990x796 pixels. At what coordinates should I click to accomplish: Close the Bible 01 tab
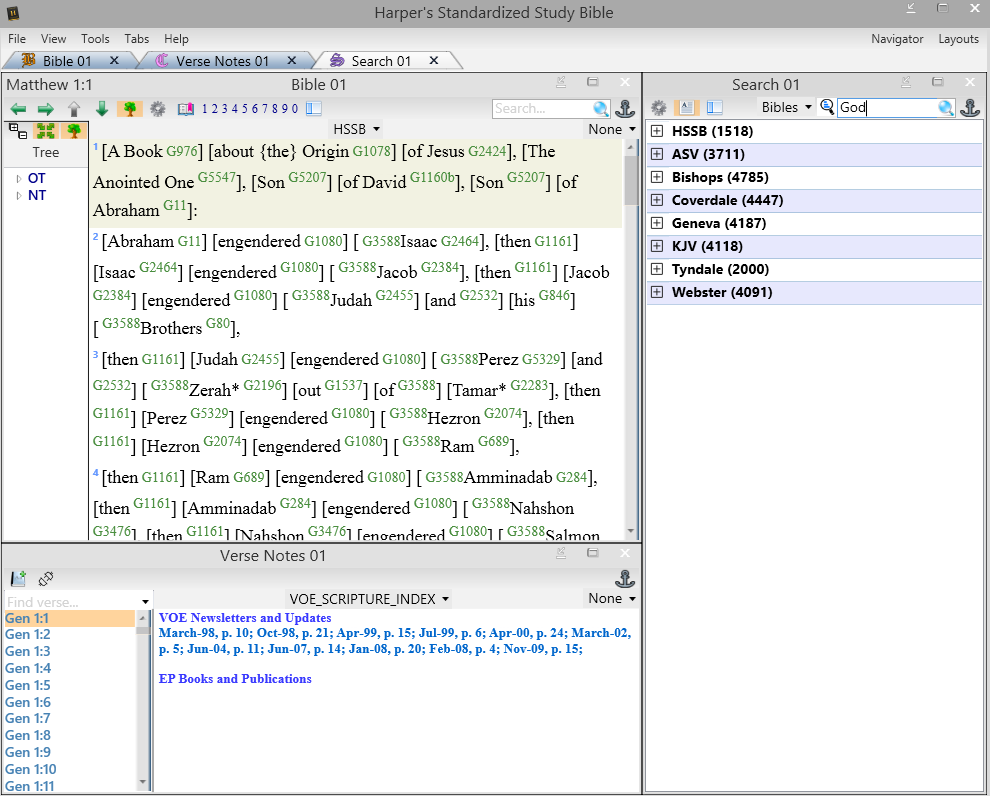pos(114,60)
